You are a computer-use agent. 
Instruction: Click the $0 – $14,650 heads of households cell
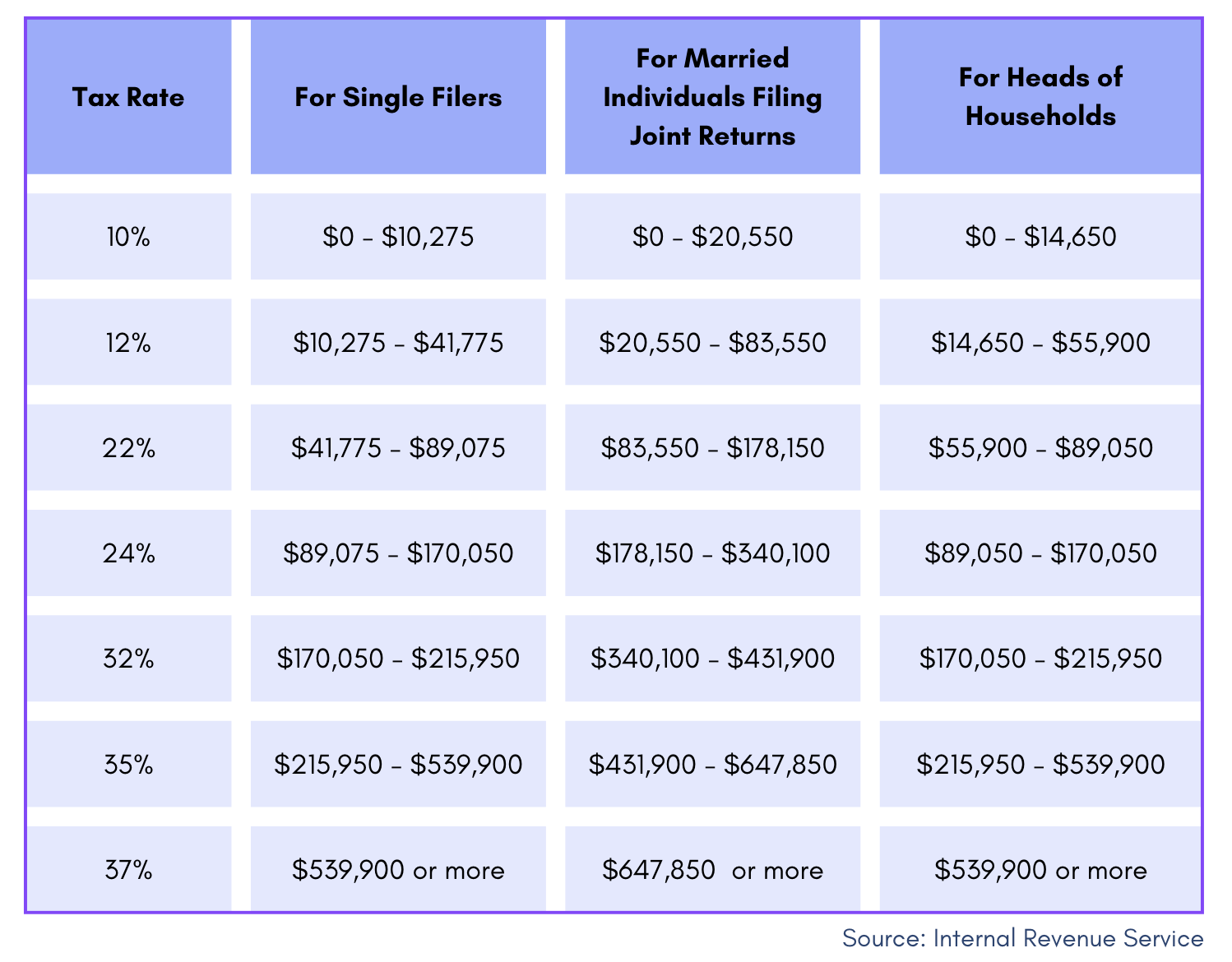(x=1040, y=237)
